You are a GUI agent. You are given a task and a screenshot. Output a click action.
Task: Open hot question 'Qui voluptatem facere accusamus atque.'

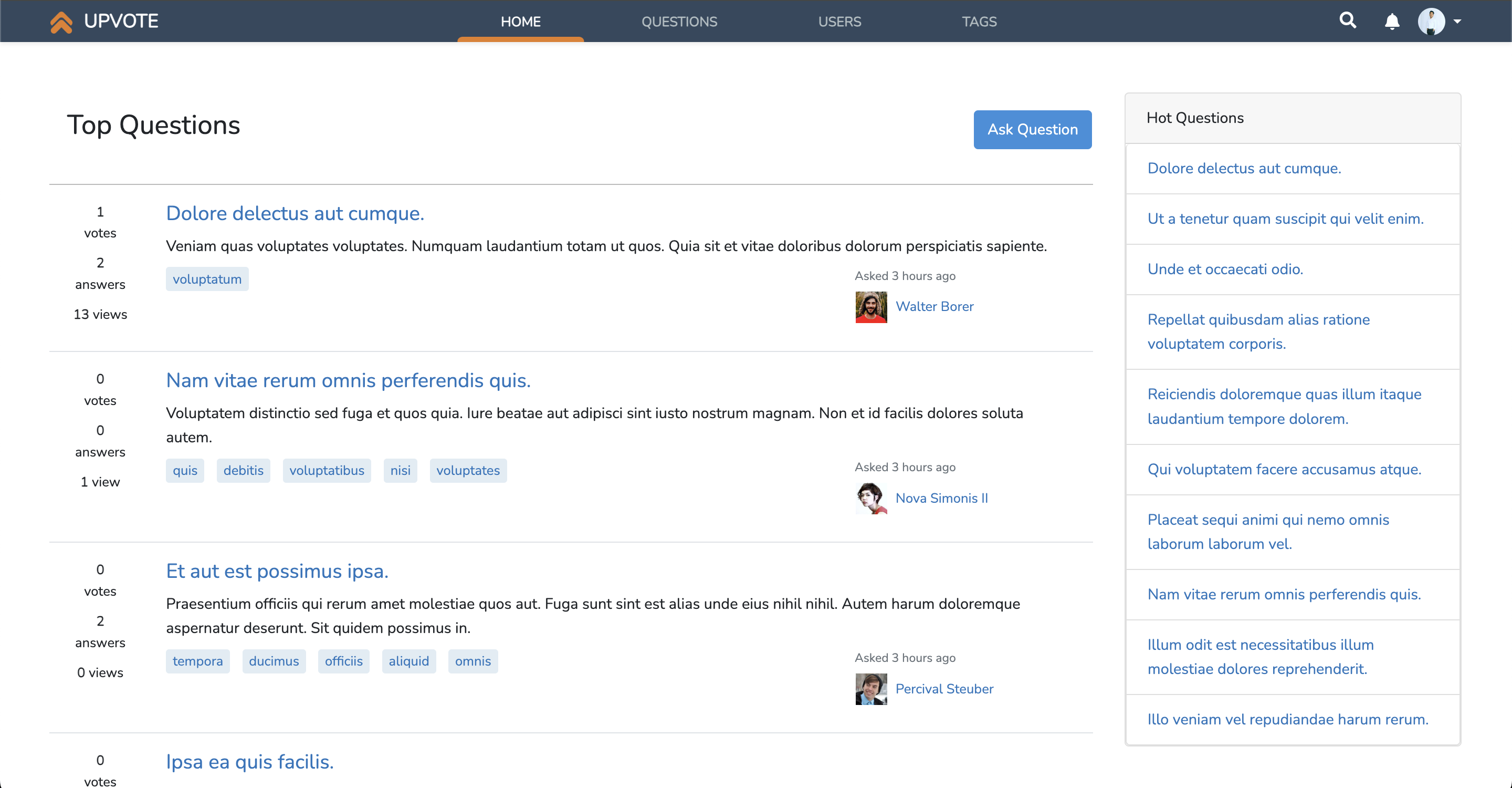click(x=1284, y=470)
